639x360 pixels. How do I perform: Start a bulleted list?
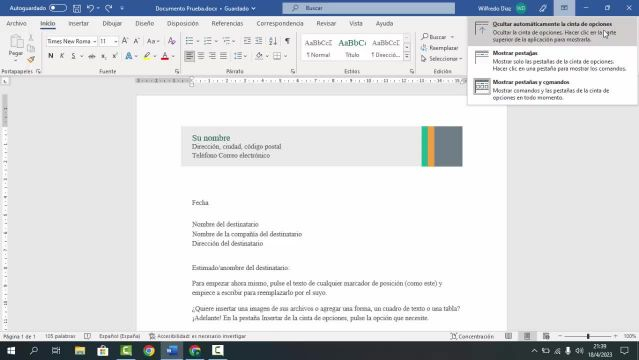(189, 41)
